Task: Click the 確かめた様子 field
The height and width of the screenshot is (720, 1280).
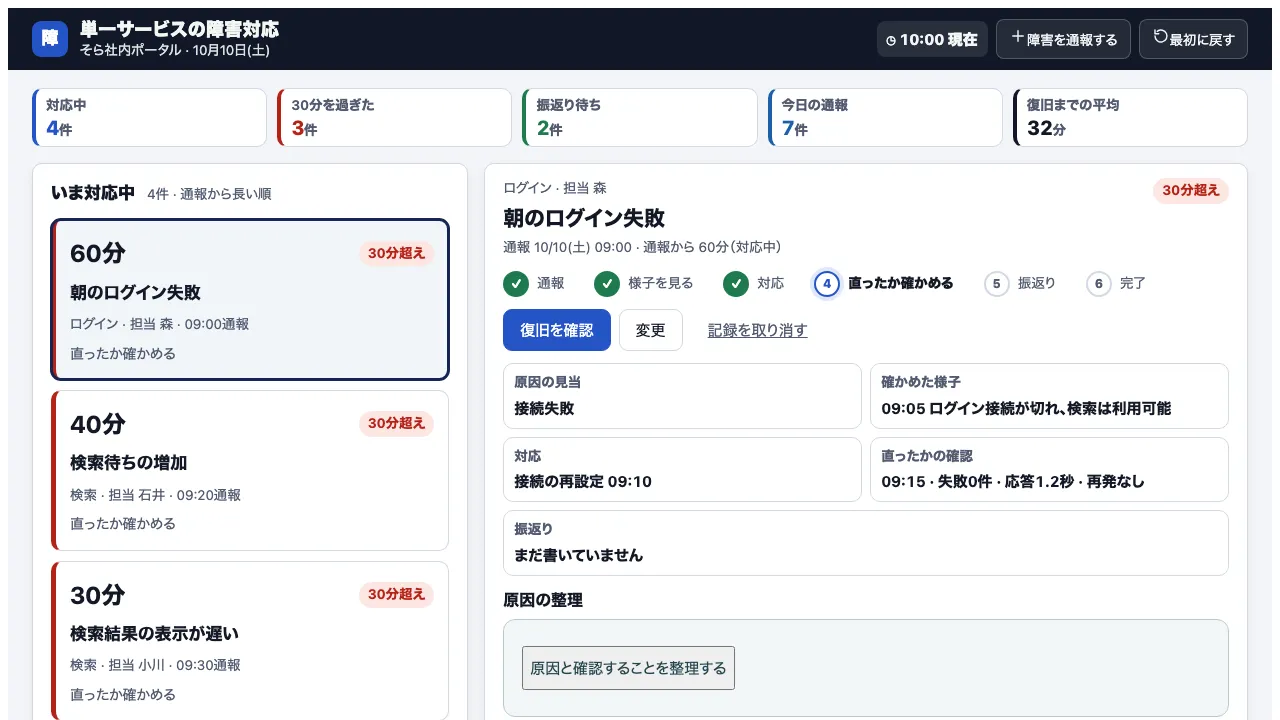Action: coord(1049,396)
